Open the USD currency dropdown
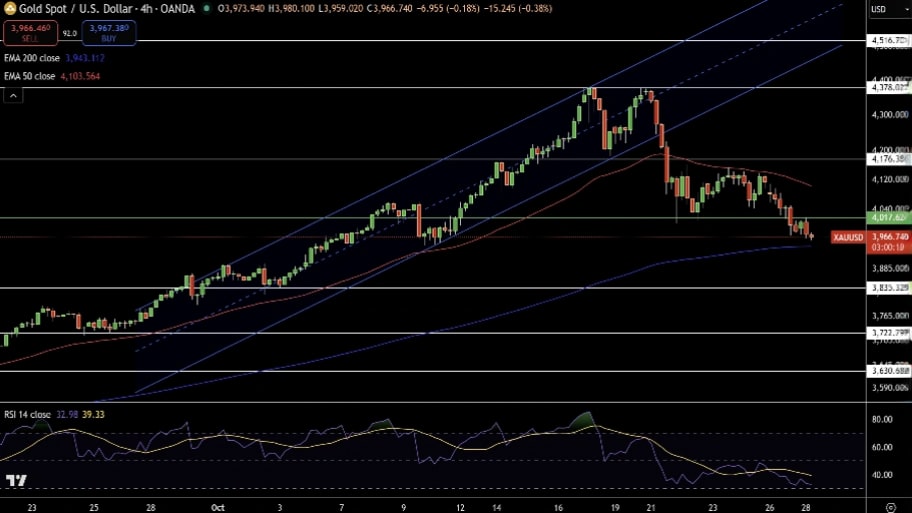 [x=879, y=9]
